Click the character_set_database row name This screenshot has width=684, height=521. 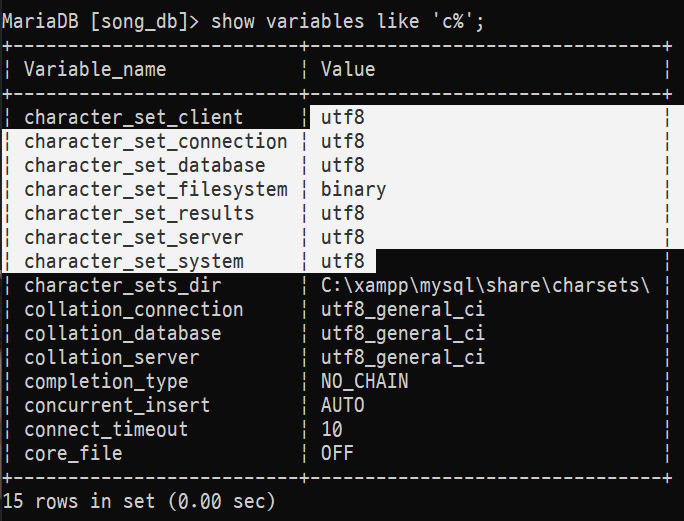pos(144,165)
